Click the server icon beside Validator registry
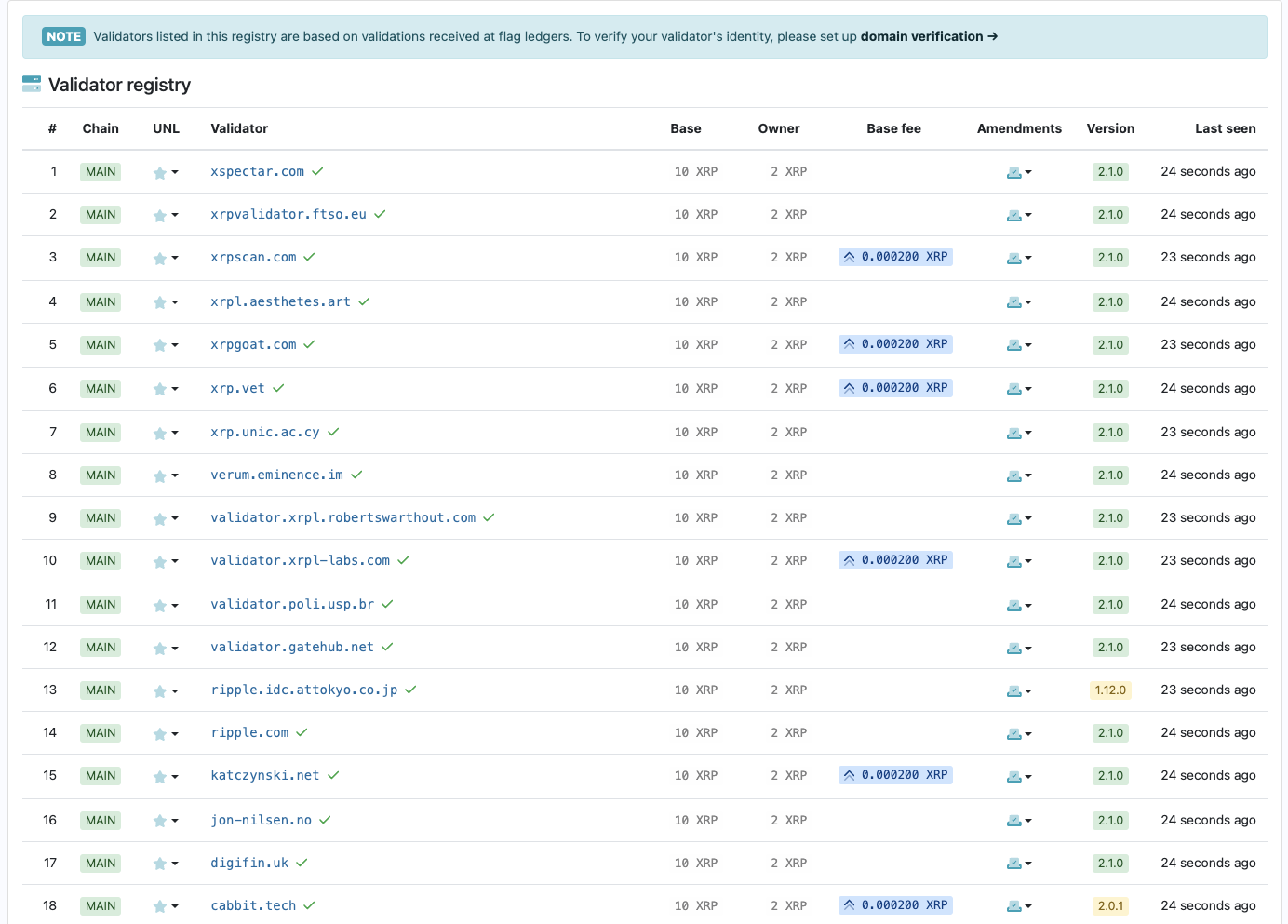This screenshot has height=924, width=1288. pos(32,85)
